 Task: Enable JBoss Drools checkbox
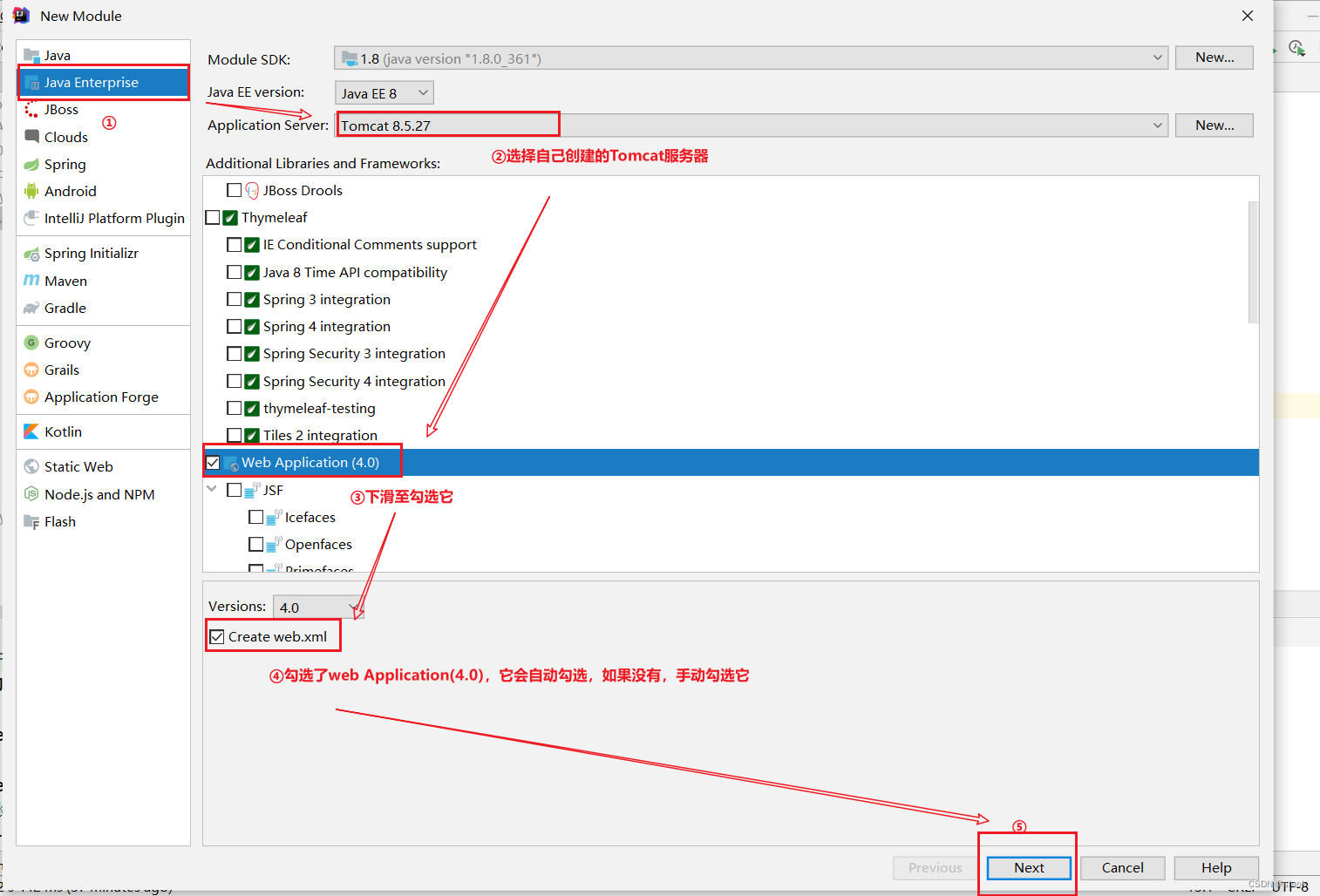(x=234, y=190)
